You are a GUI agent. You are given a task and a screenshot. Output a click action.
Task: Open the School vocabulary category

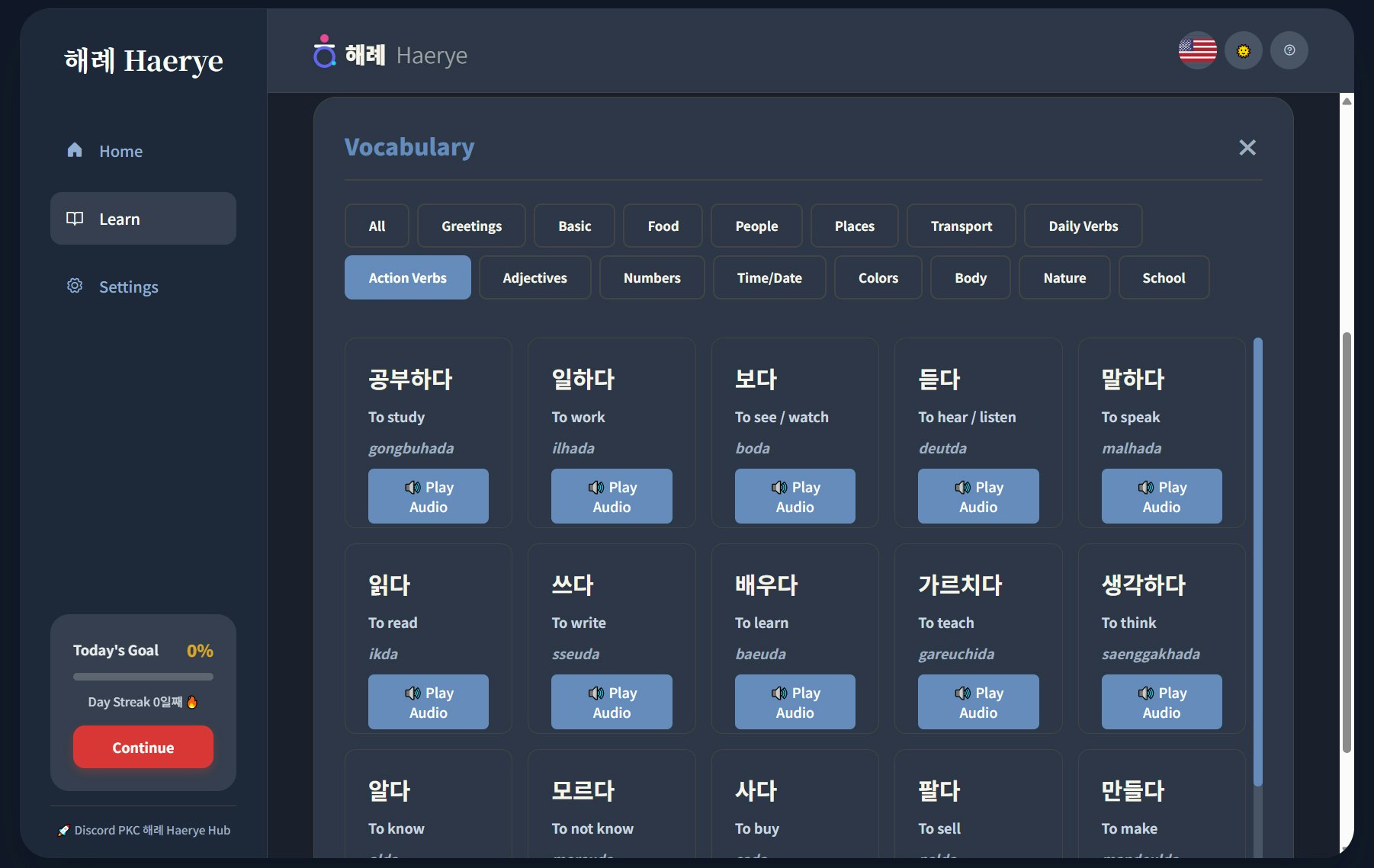(1164, 277)
